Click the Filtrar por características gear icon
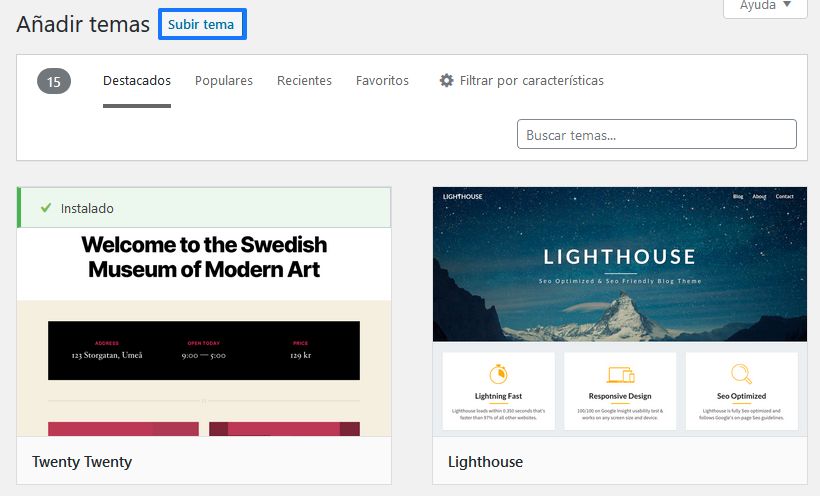 (x=446, y=81)
